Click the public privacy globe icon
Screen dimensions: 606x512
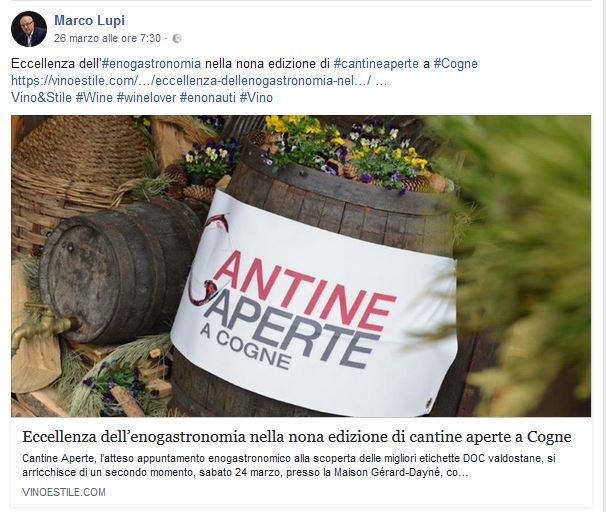pyautogui.click(x=177, y=38)
